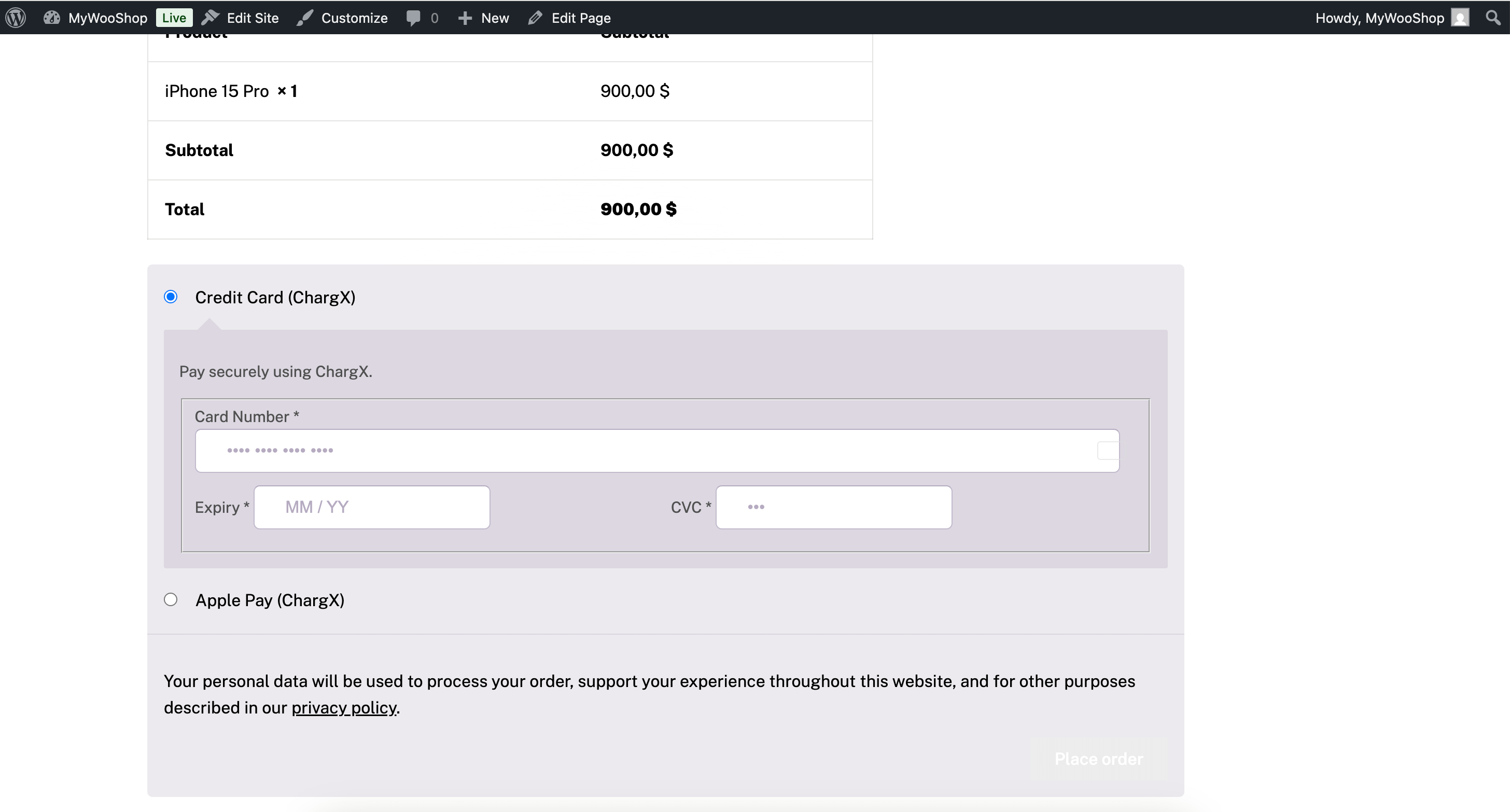Click the user avatar in the admin bar
The height and width of the screenshot is (812, 1510).
tap(1459, 18)
